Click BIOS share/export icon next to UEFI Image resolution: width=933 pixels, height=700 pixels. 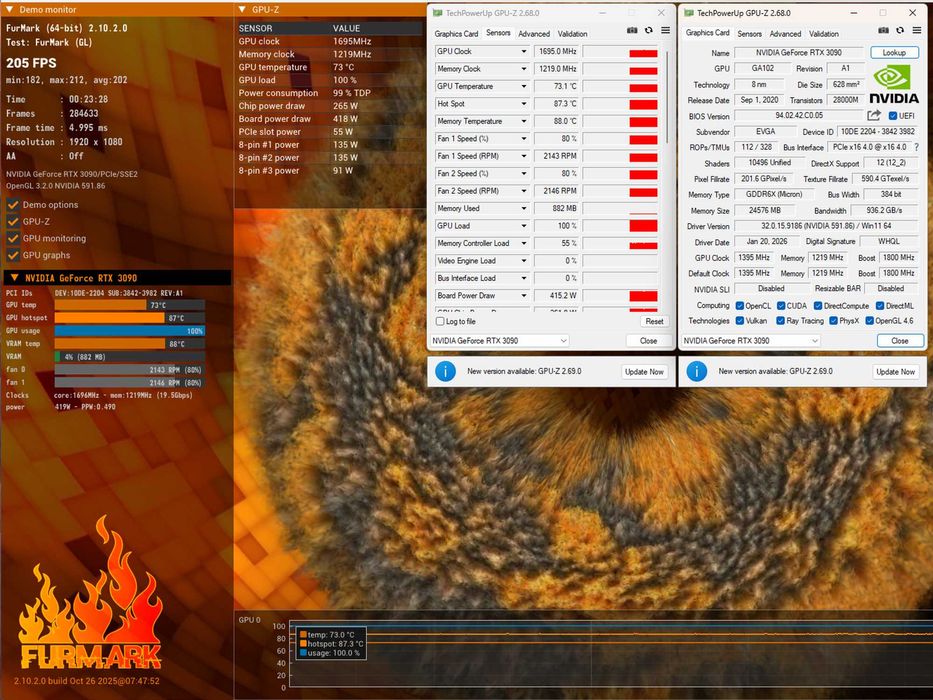(874, 115)
